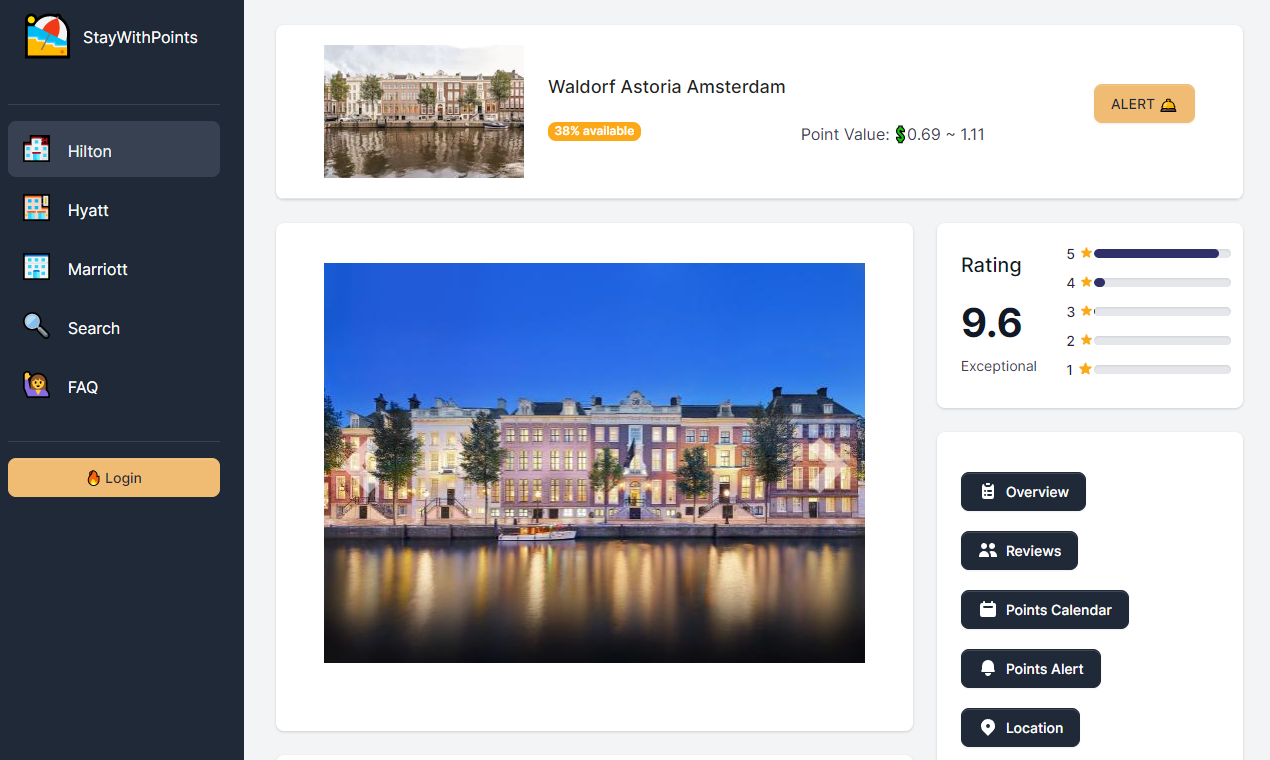Click the Hilton hotel building icon
The image size is (1270, 760).
pyautogui.click(x=37, y=150)
